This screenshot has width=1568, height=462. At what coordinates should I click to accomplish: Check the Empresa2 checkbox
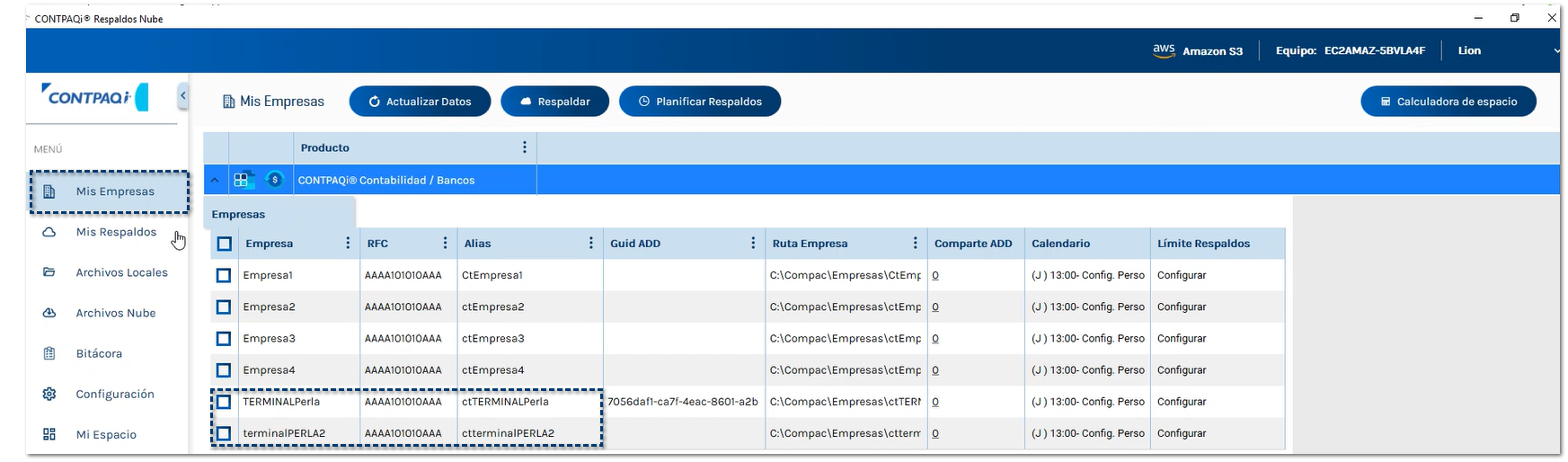(224, 307)
